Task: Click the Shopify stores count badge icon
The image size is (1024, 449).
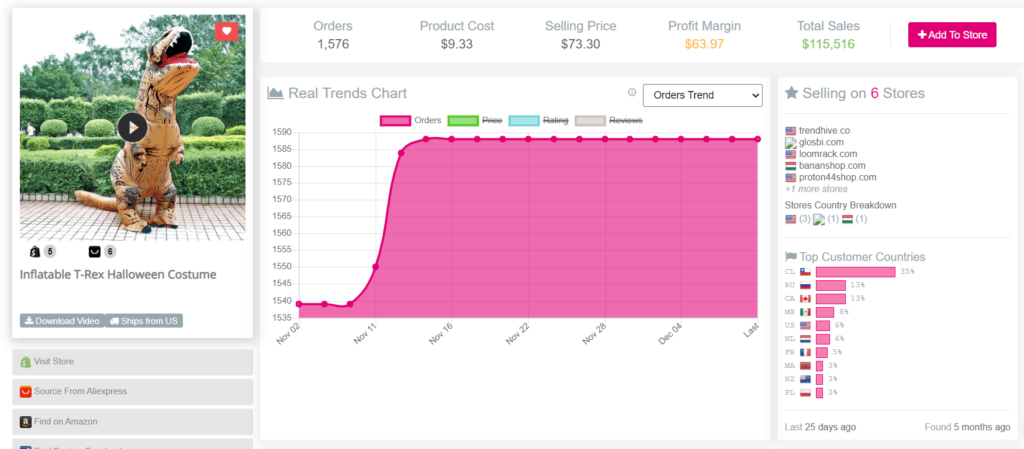Action: (35, 251)
